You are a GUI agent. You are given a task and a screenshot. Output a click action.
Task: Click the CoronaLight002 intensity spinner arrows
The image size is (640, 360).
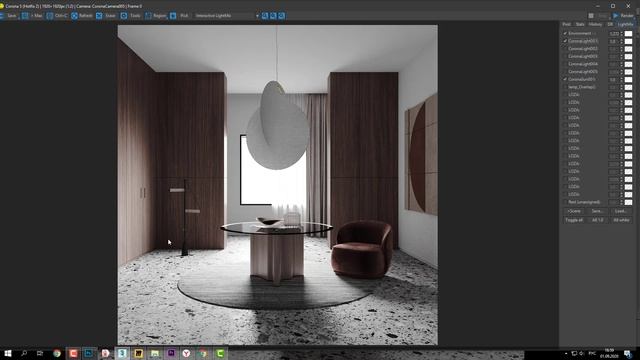pos(622,49)
